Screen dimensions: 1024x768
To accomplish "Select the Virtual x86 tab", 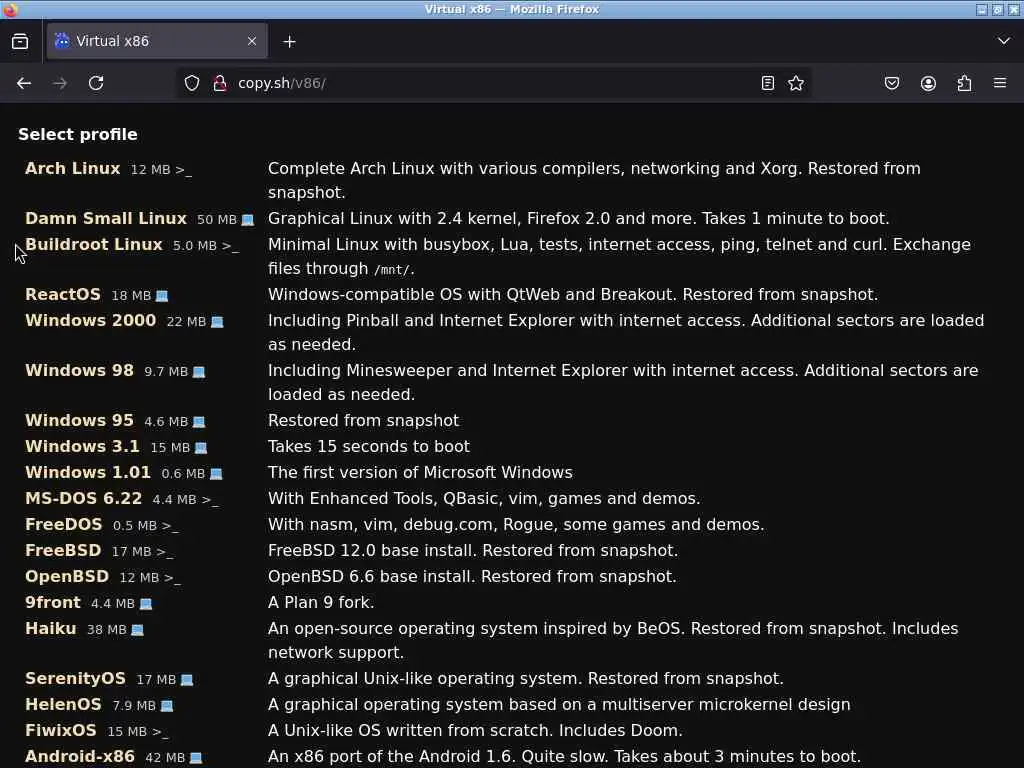I will [157, 41].
